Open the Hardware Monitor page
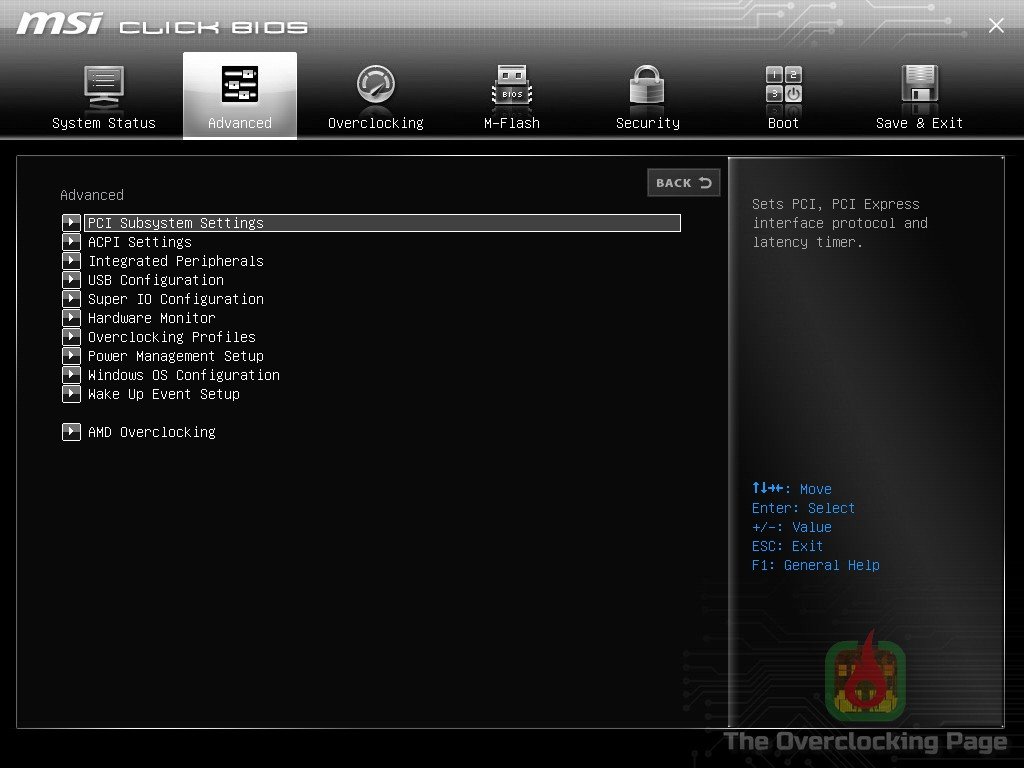The image size is (1024, 768). 151,317
